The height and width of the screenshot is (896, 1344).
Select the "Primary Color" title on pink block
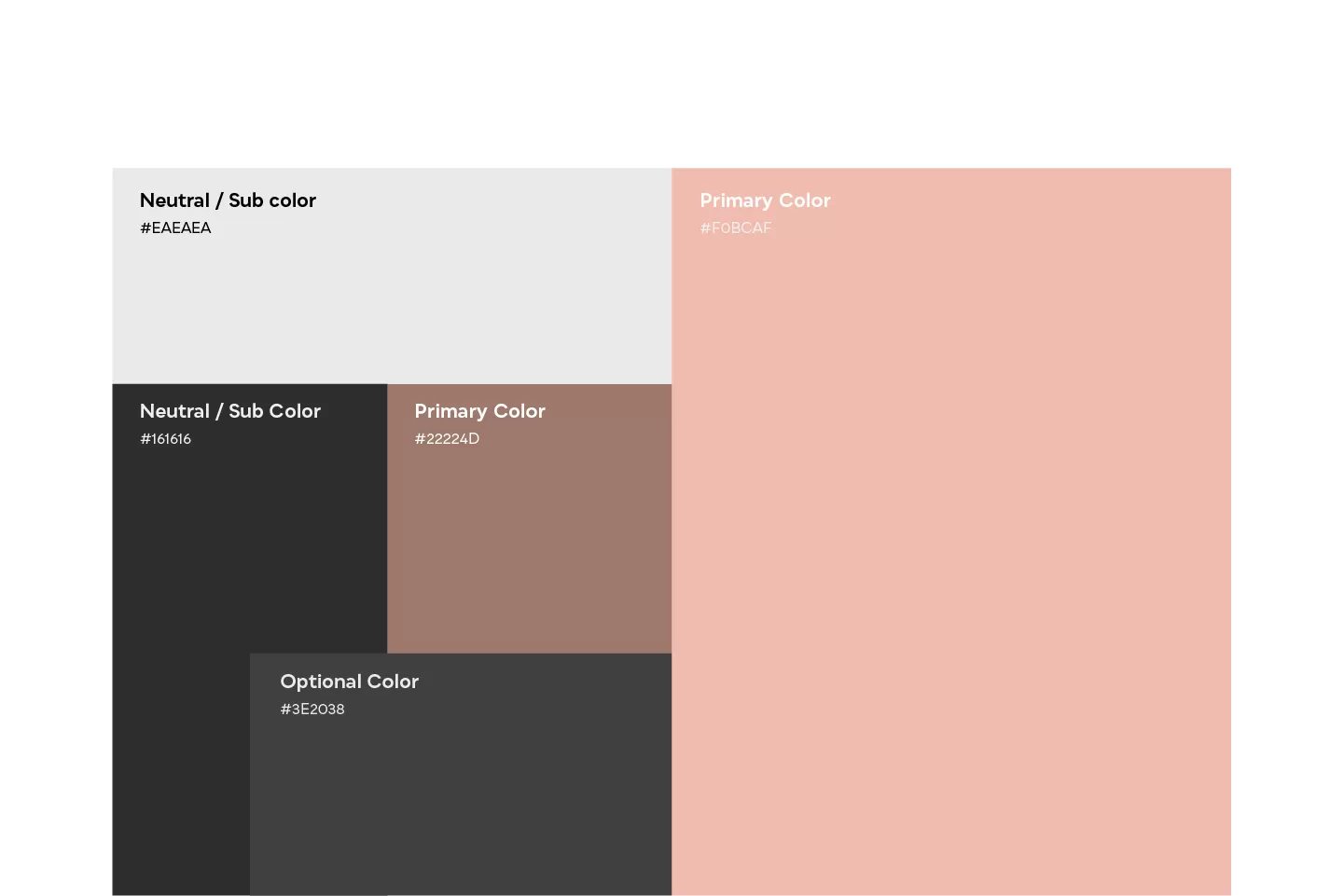point(765,200)
